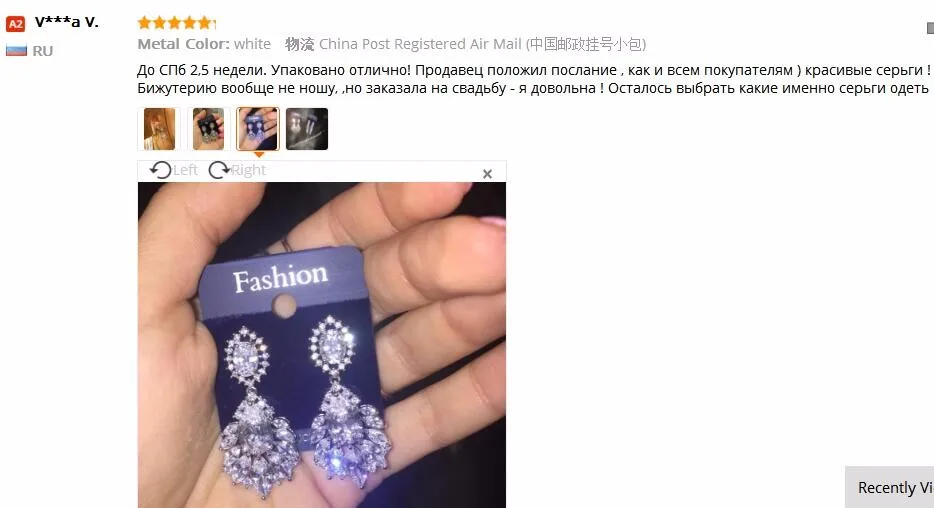The image size is (934, 508).
Task: Click the rotate left arrow icon
Action: point(160,170)
